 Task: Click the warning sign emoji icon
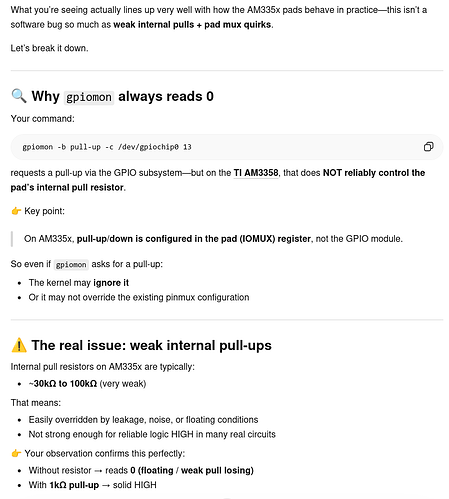pyautogui.click(x=19, y=345)
